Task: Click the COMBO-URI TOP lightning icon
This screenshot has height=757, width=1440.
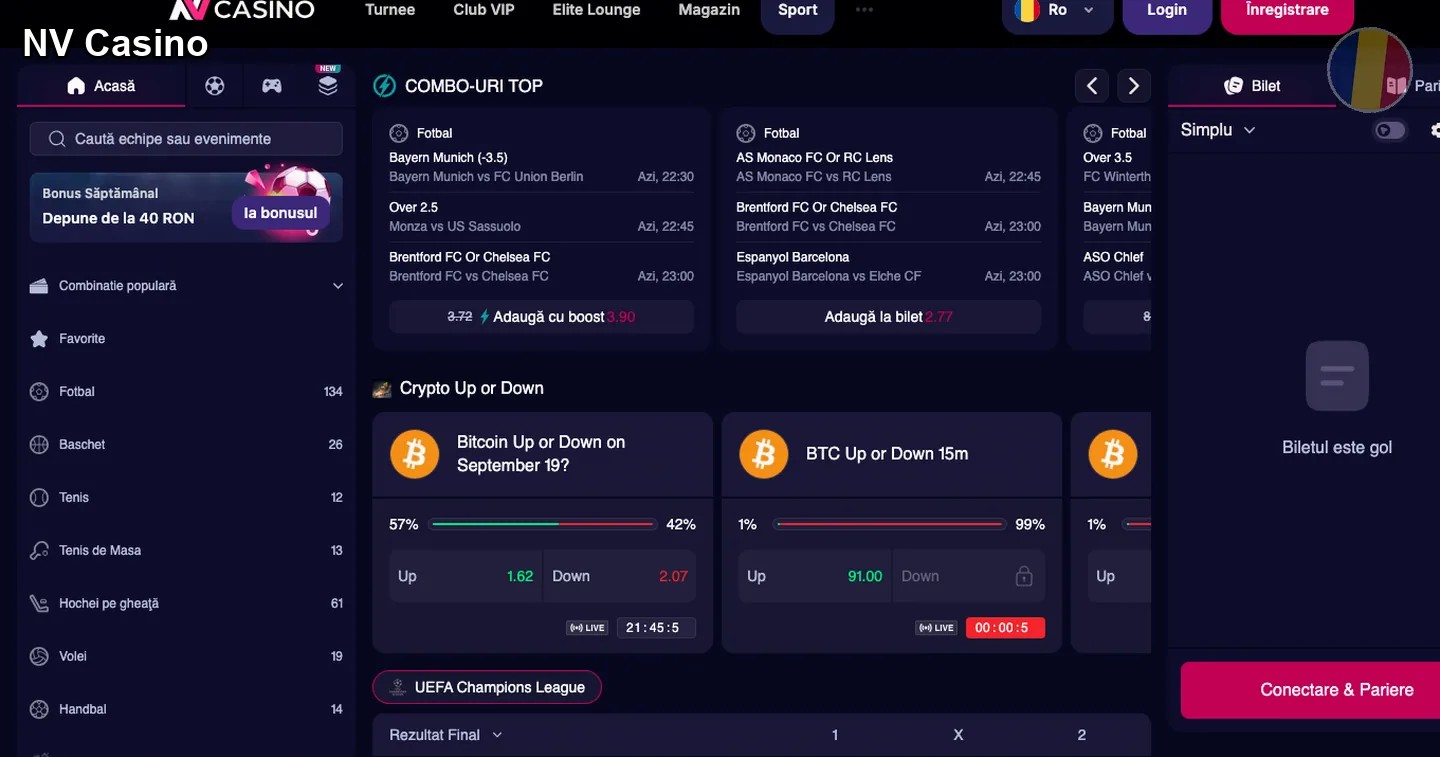Action: click(384, 86)
